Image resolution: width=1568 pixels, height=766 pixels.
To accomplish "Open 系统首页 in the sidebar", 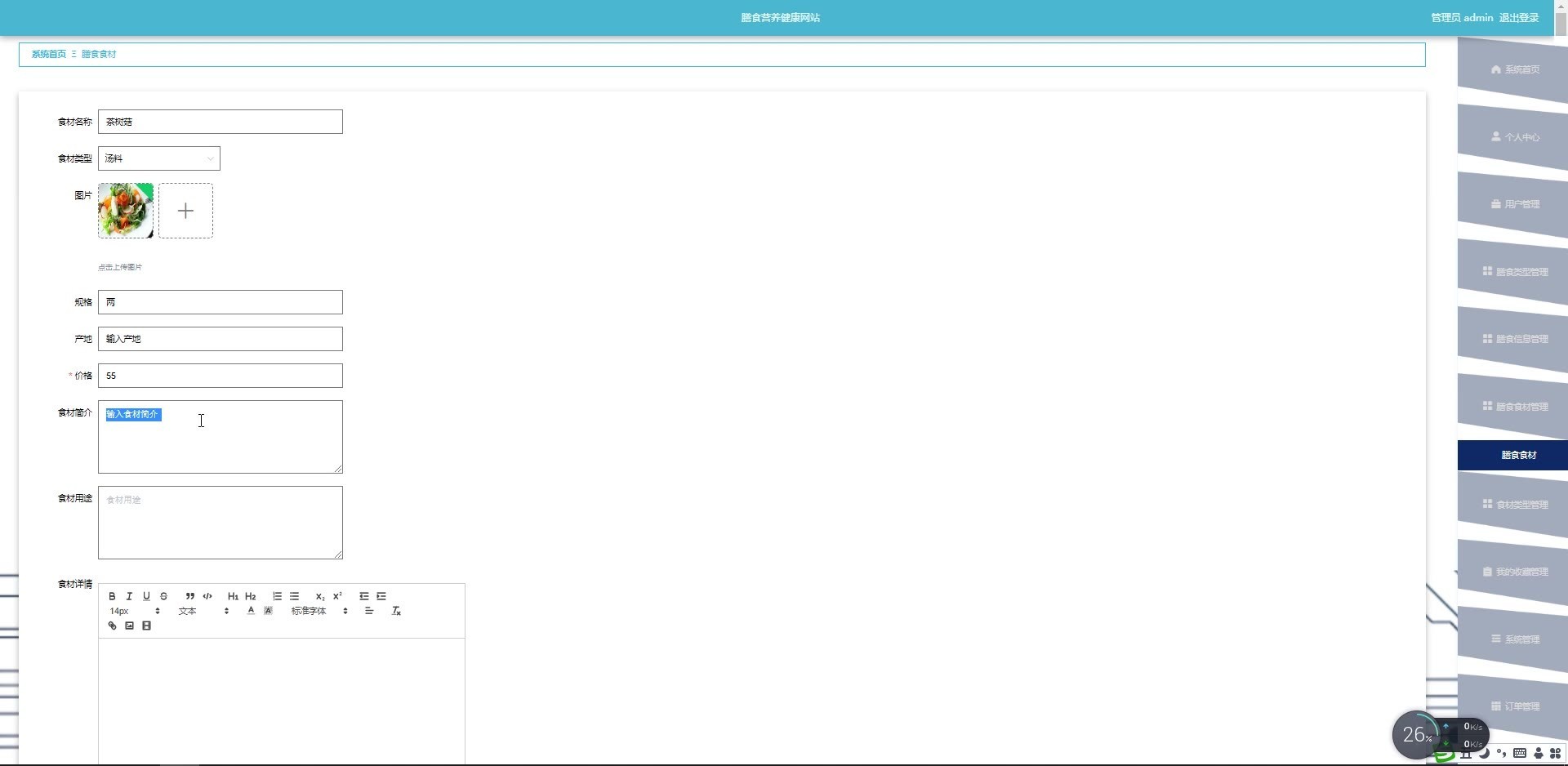I will point(1515,69).
